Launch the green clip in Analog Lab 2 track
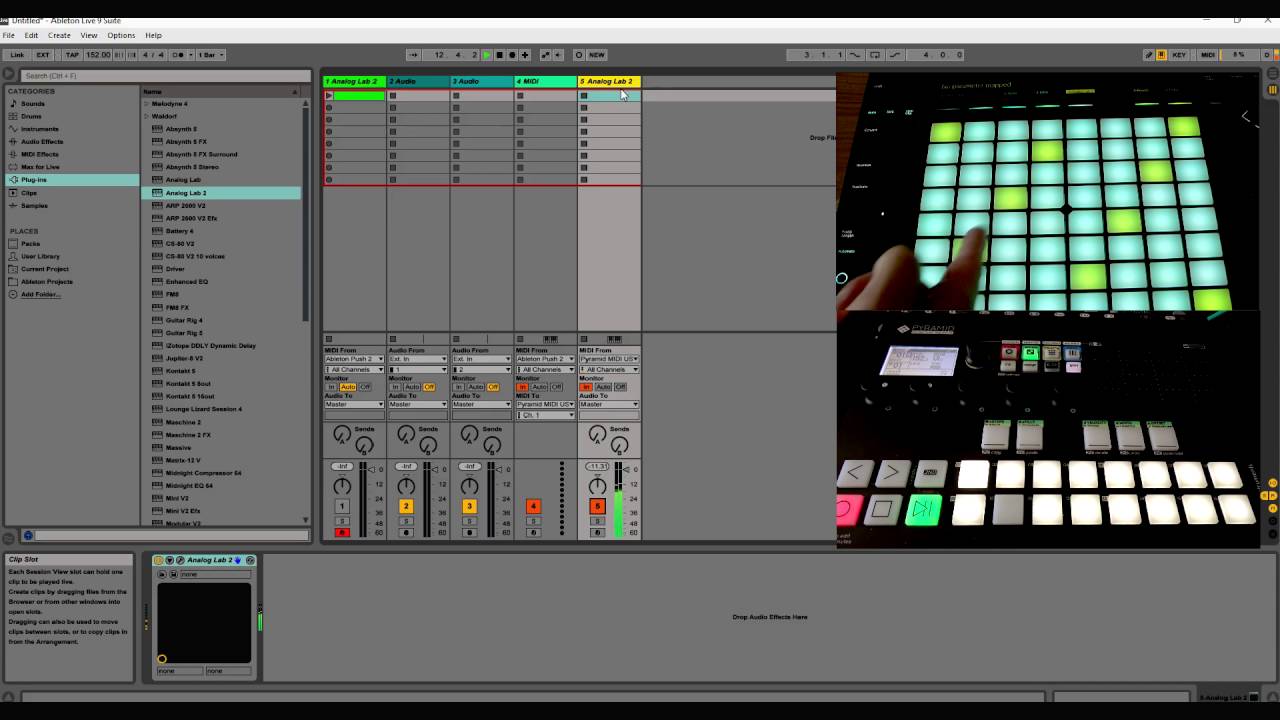The image size is (1280, 720). (x=329, y=96)
